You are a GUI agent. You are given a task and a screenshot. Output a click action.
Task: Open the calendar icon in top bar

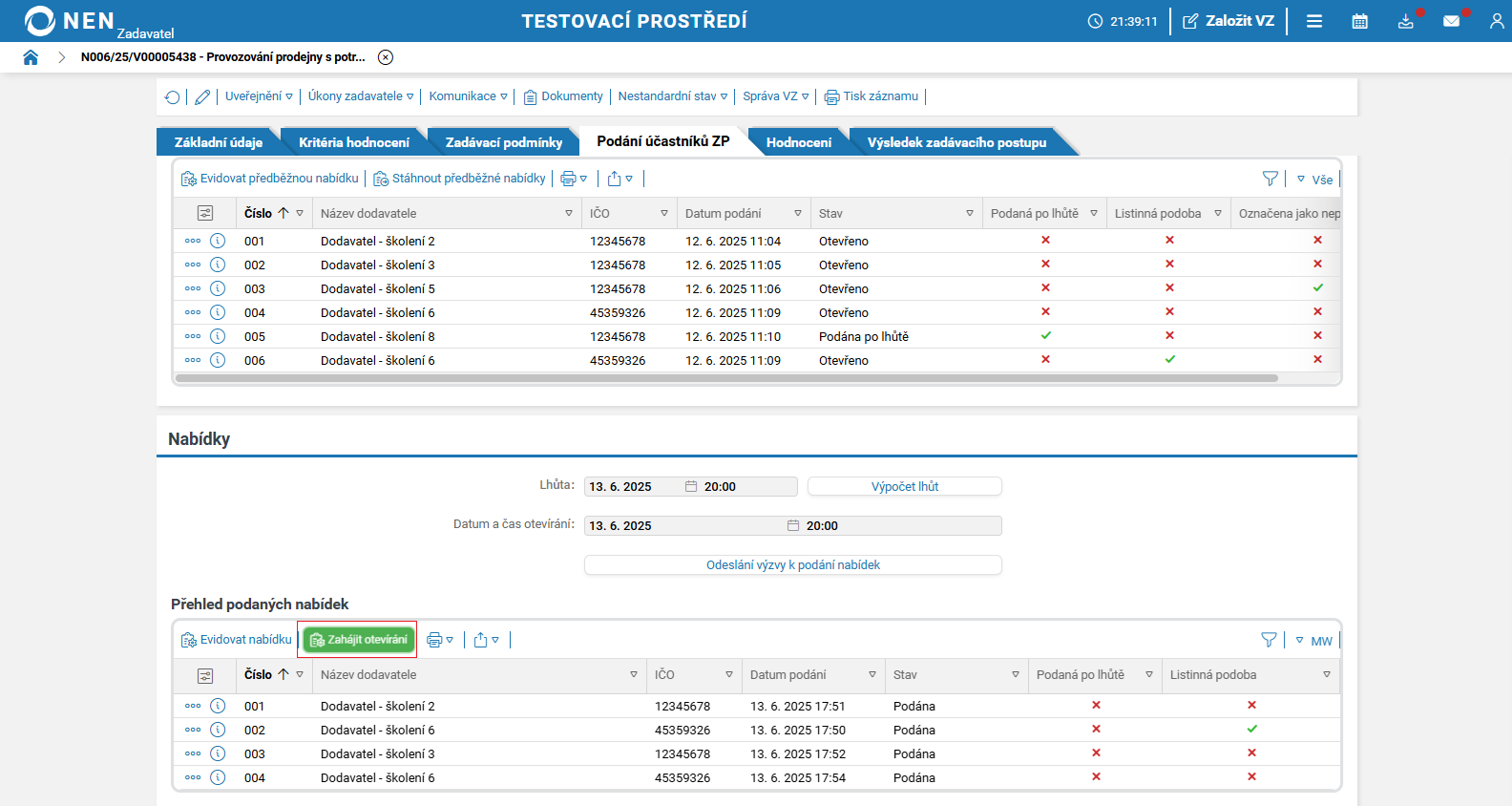[x=1359, y=21]
